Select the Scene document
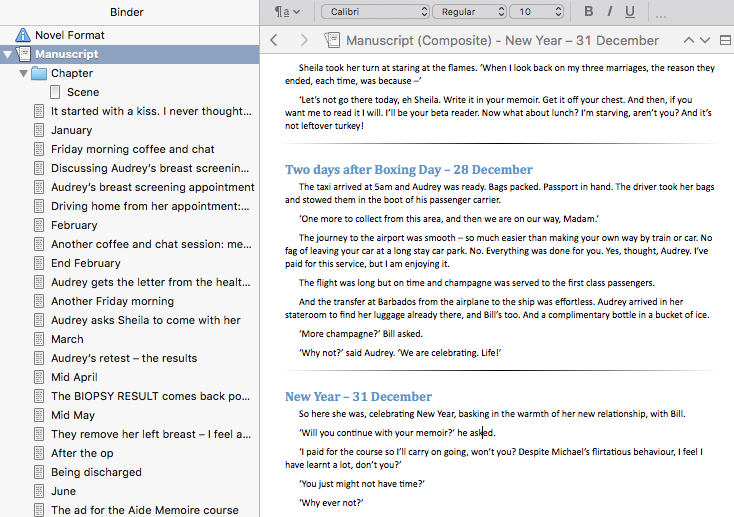 (83, 92)
